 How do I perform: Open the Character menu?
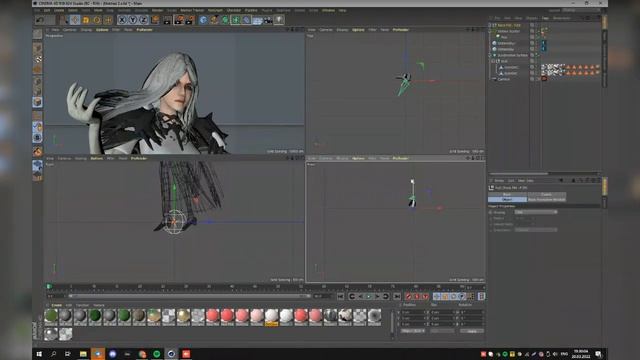(x=234, y=10)
